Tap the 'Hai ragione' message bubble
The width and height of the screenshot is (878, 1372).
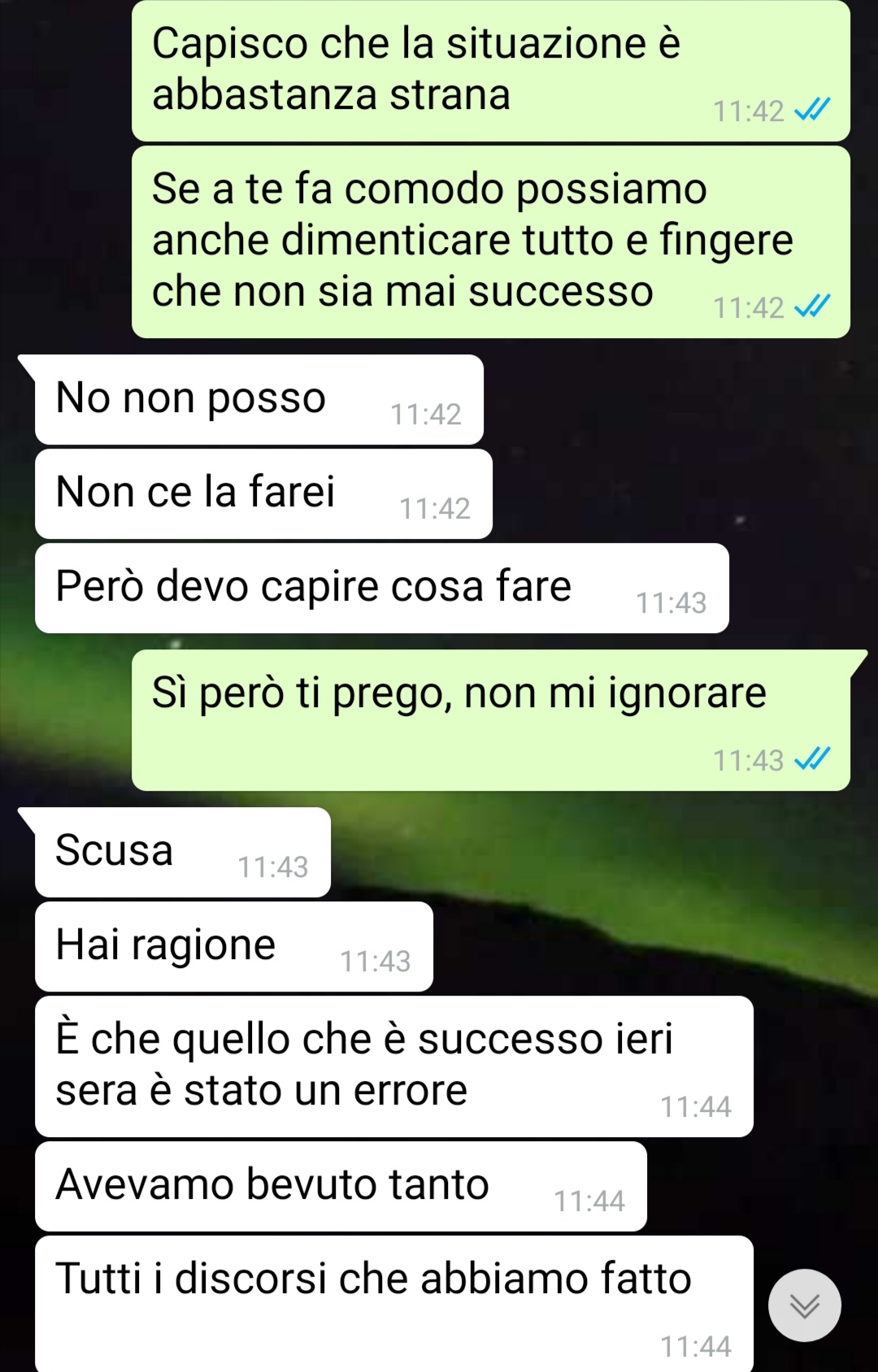tap(234, 947)
